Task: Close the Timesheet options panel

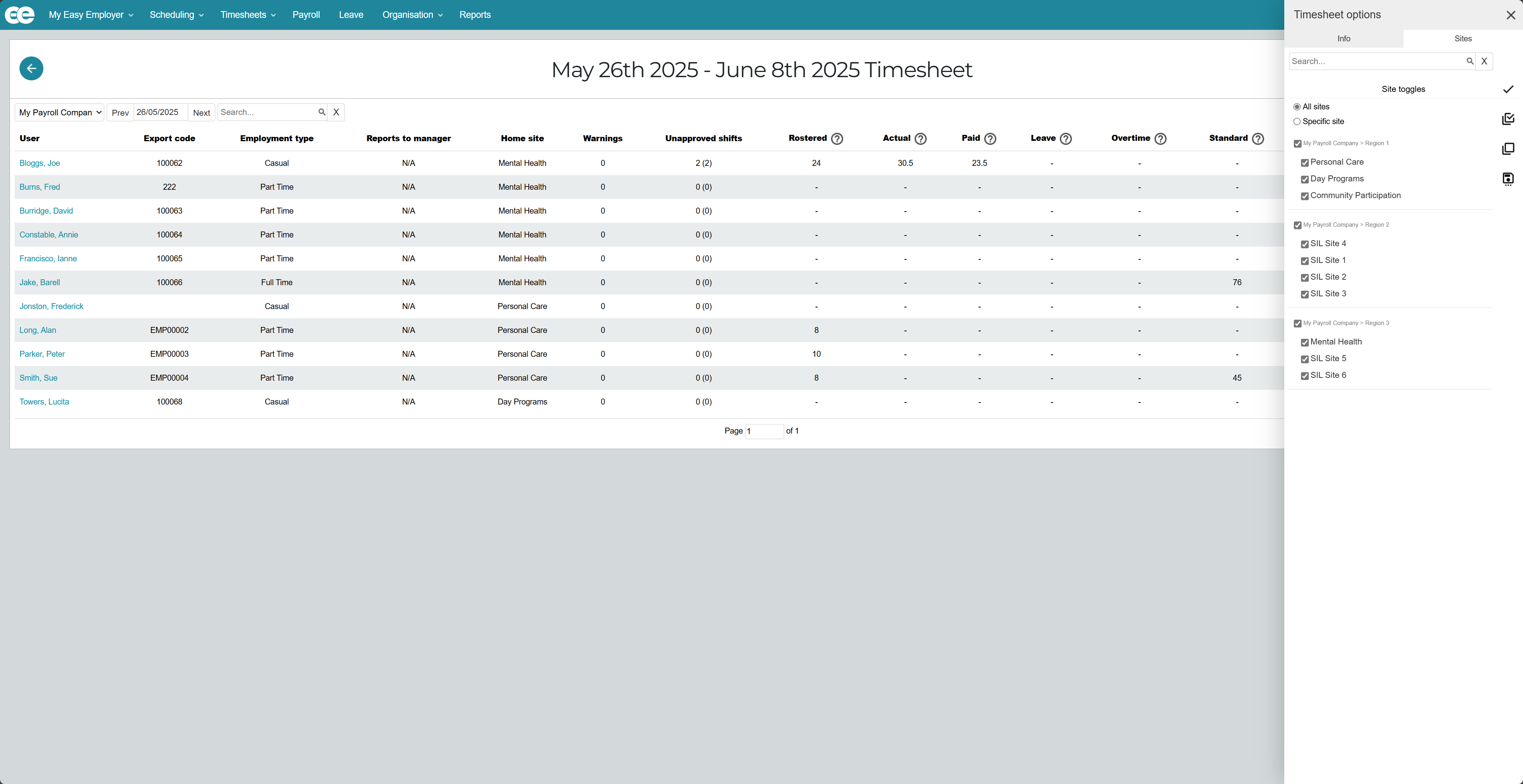Action: click(x=1511, y=15)
